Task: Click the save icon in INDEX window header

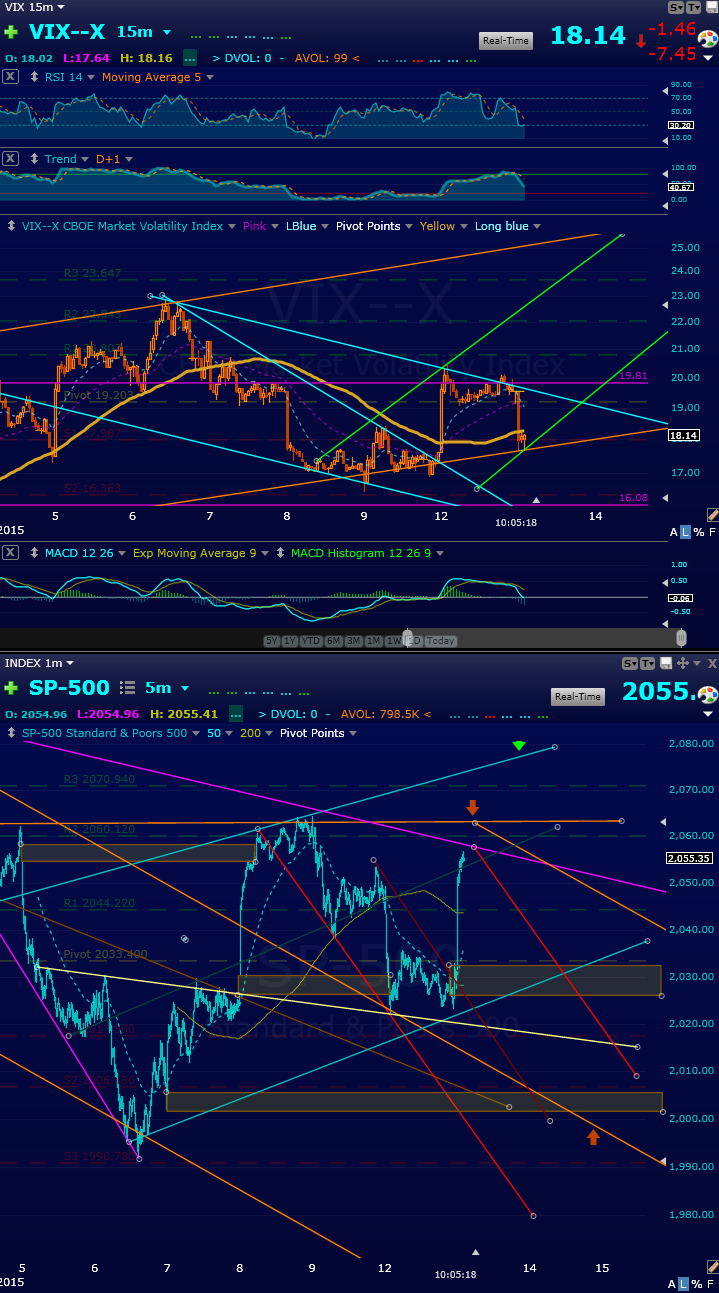Action: pyautogui.click(x=665, y=663)
